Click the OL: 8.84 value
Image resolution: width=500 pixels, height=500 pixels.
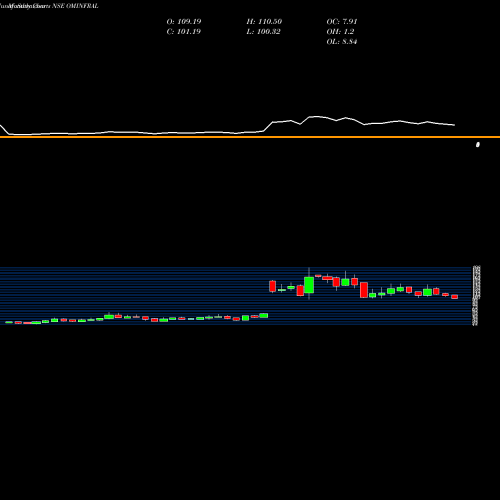point(342,42)
